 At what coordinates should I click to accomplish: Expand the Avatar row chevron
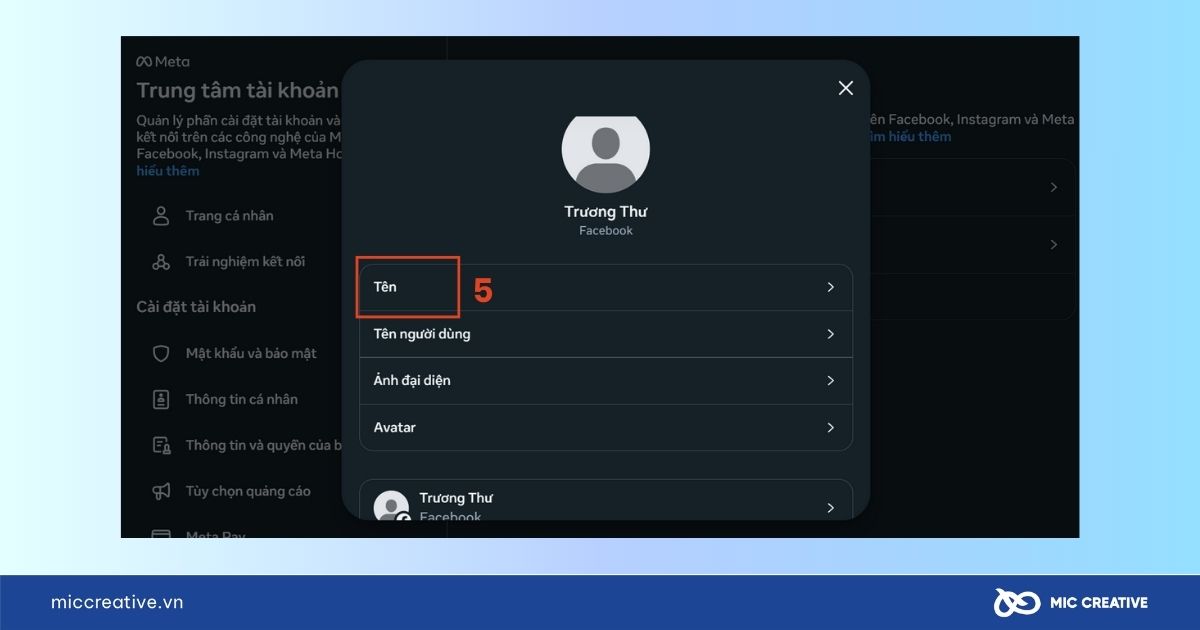click(830, 428)
